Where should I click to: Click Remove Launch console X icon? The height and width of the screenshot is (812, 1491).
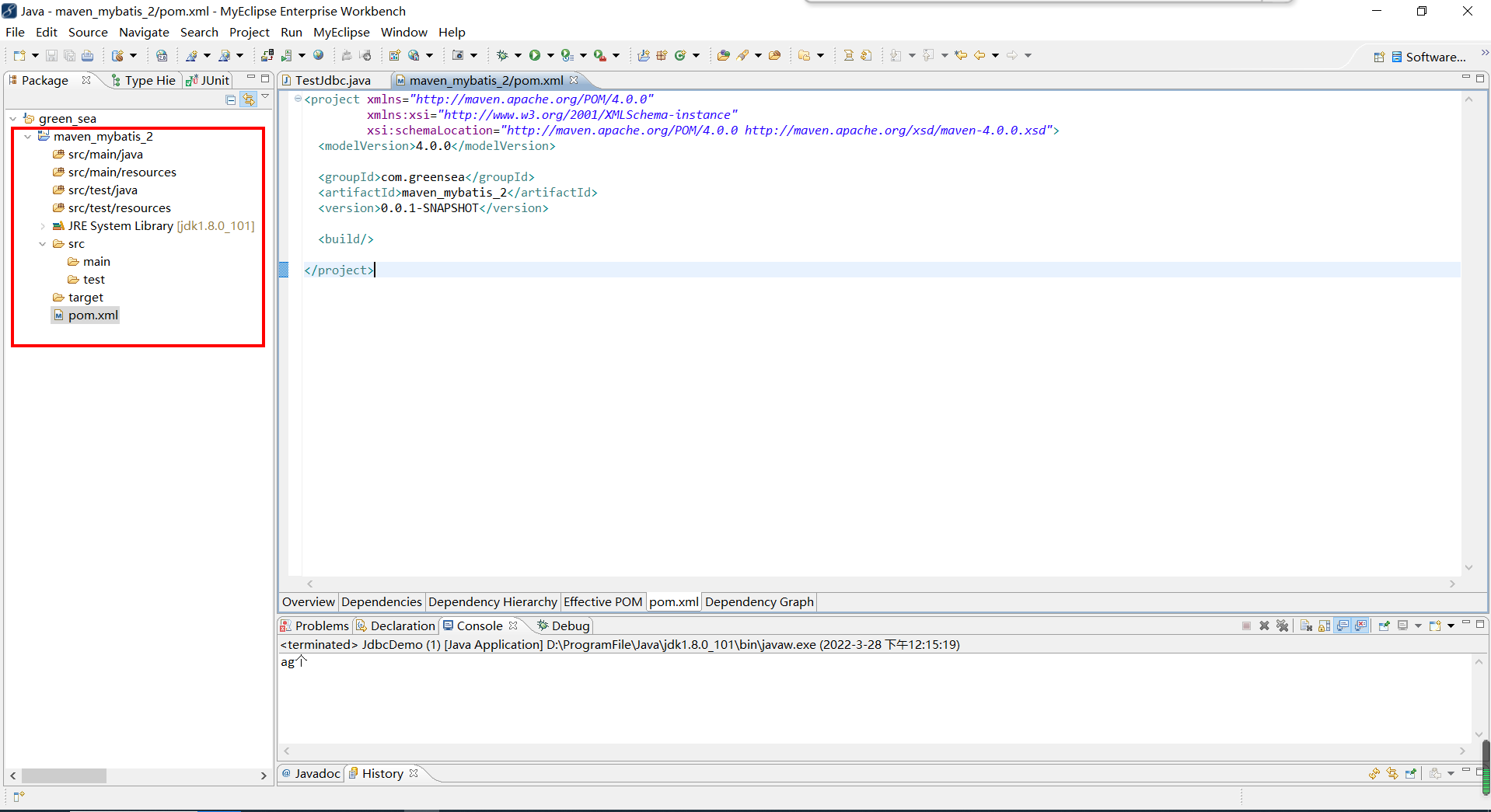click(x=1264, y=626)
